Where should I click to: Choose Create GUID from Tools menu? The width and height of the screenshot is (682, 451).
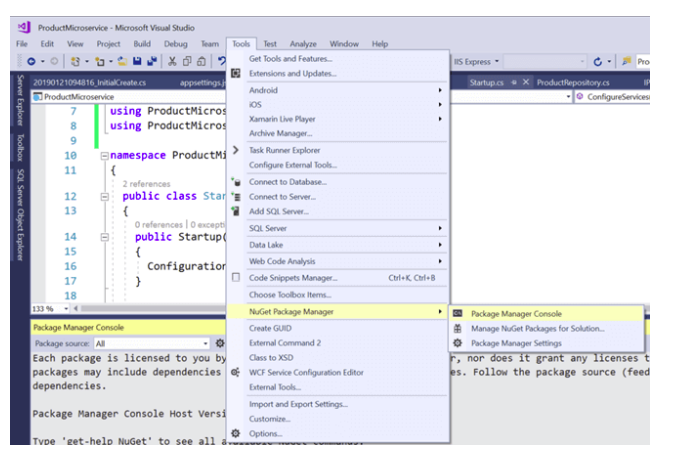(270, 328)
